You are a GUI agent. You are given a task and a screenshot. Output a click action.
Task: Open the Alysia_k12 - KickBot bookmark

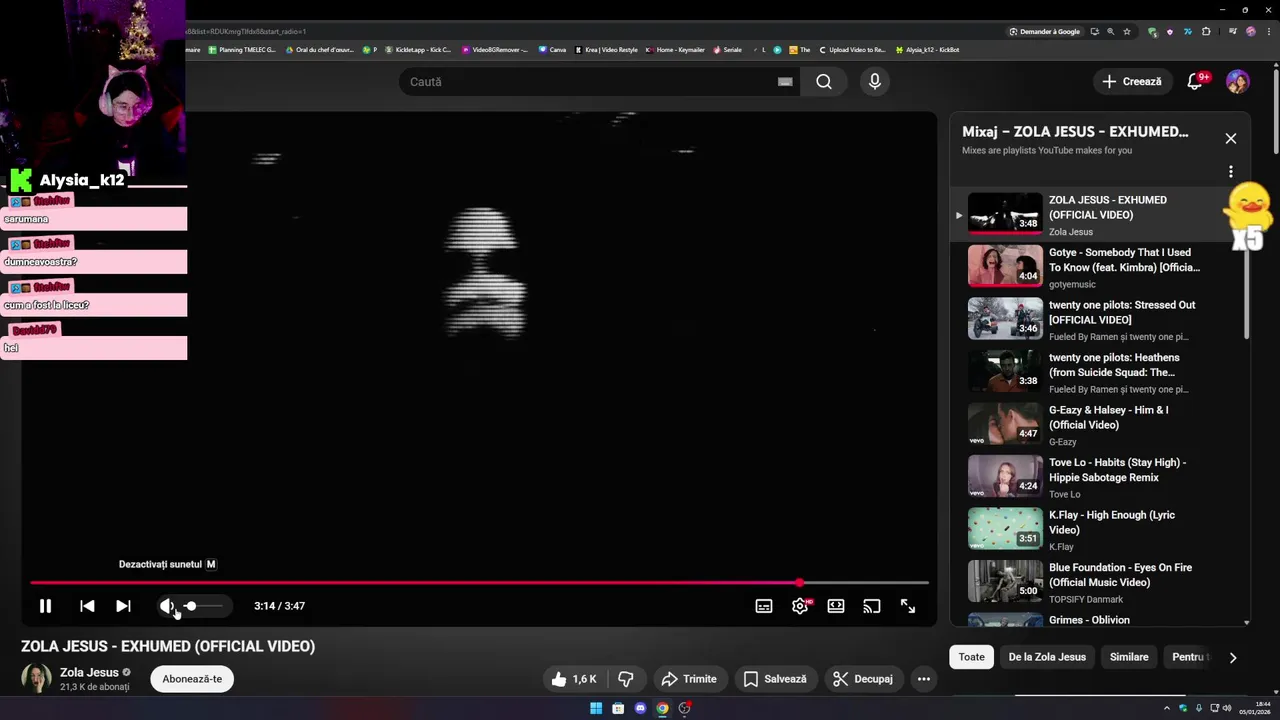tap(927, 50)
